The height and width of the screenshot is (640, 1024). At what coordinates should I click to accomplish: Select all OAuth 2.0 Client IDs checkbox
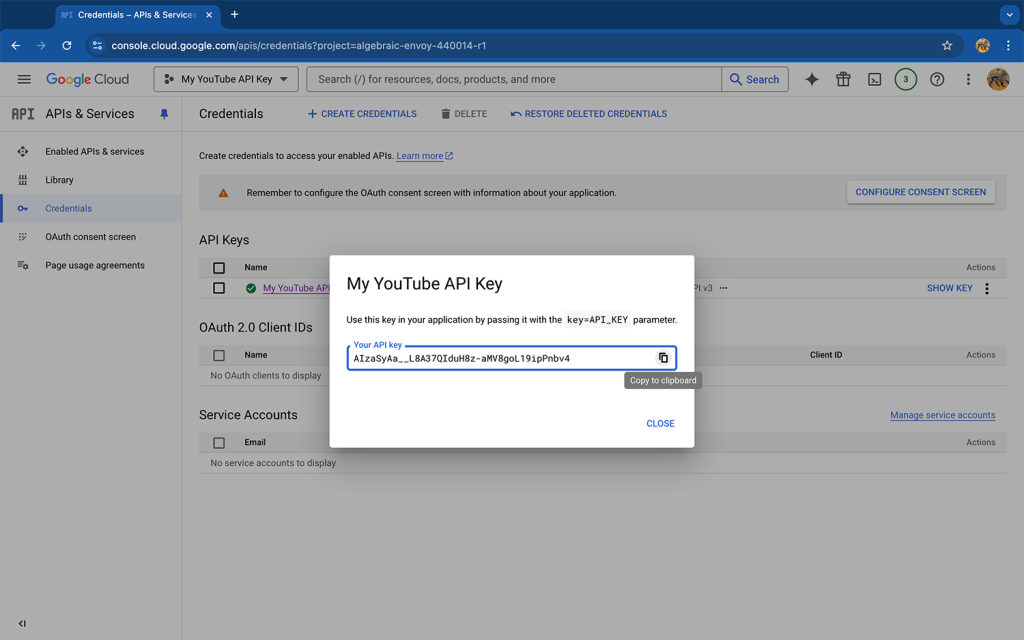point(219,355)
